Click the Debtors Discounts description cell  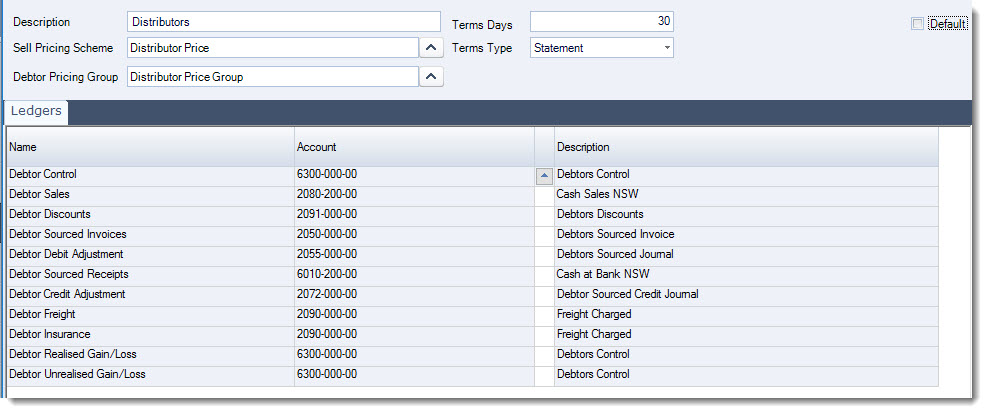(746, 214)
